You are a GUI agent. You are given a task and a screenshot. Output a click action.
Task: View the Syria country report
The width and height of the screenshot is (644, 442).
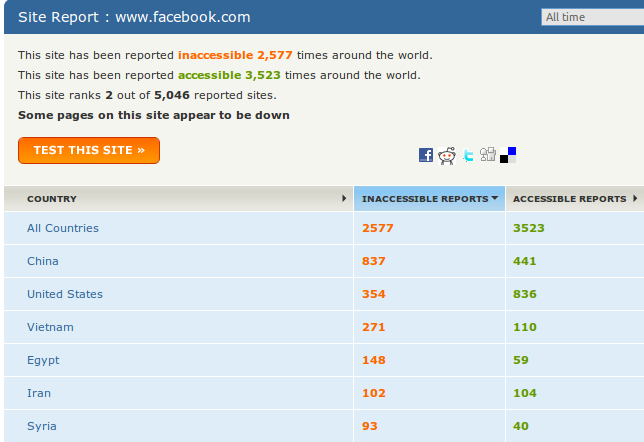(42, 426)
